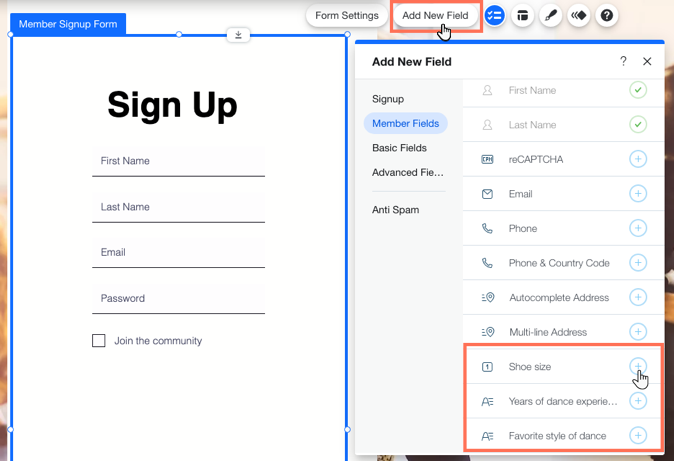Open the design paintbrush icon

tap(551, 15)
